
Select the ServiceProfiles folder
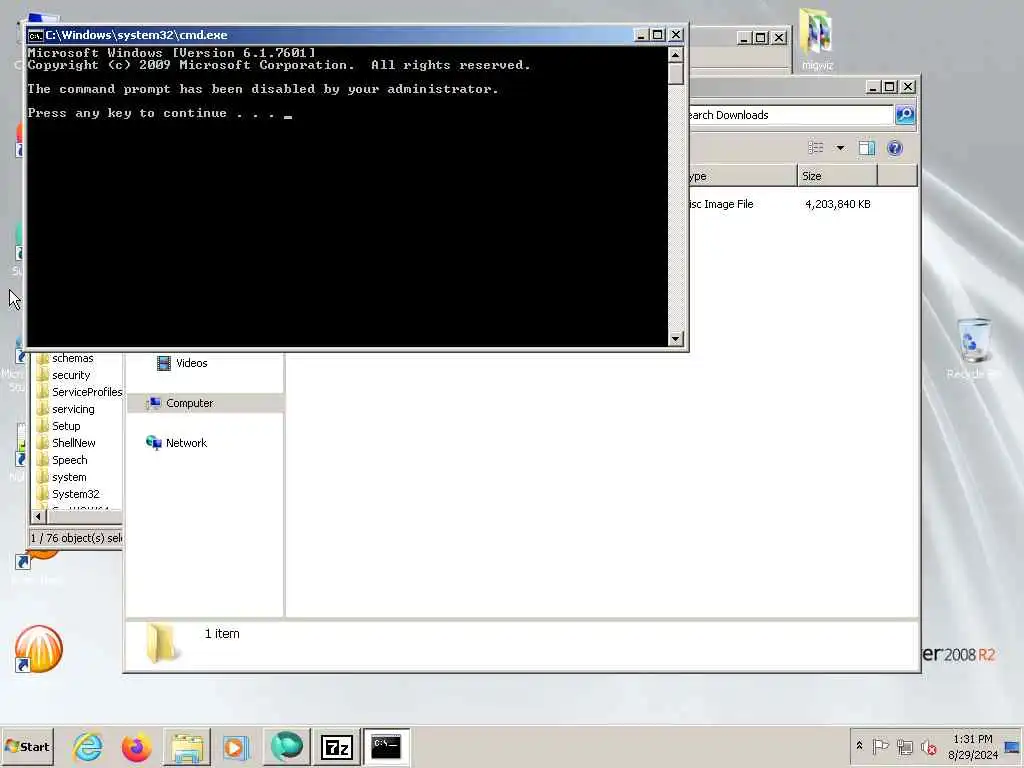click(x=87, y=392)
